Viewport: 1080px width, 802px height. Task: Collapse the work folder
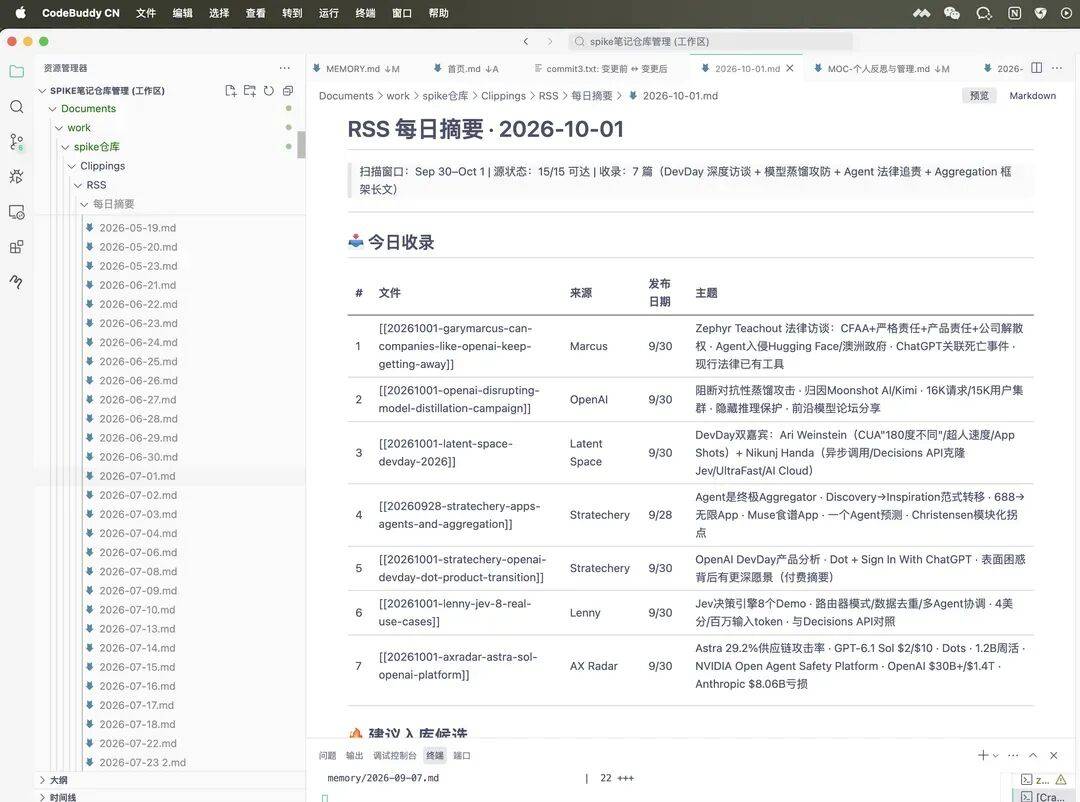point(59,128)
